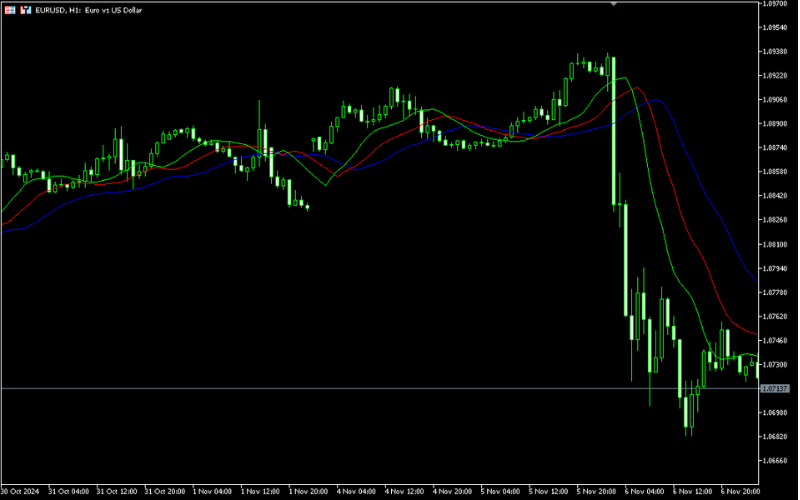Screen dimensions: 800x500
Task: Click the 6 Nov 04:00 time label
Action: tap(644, 491)
